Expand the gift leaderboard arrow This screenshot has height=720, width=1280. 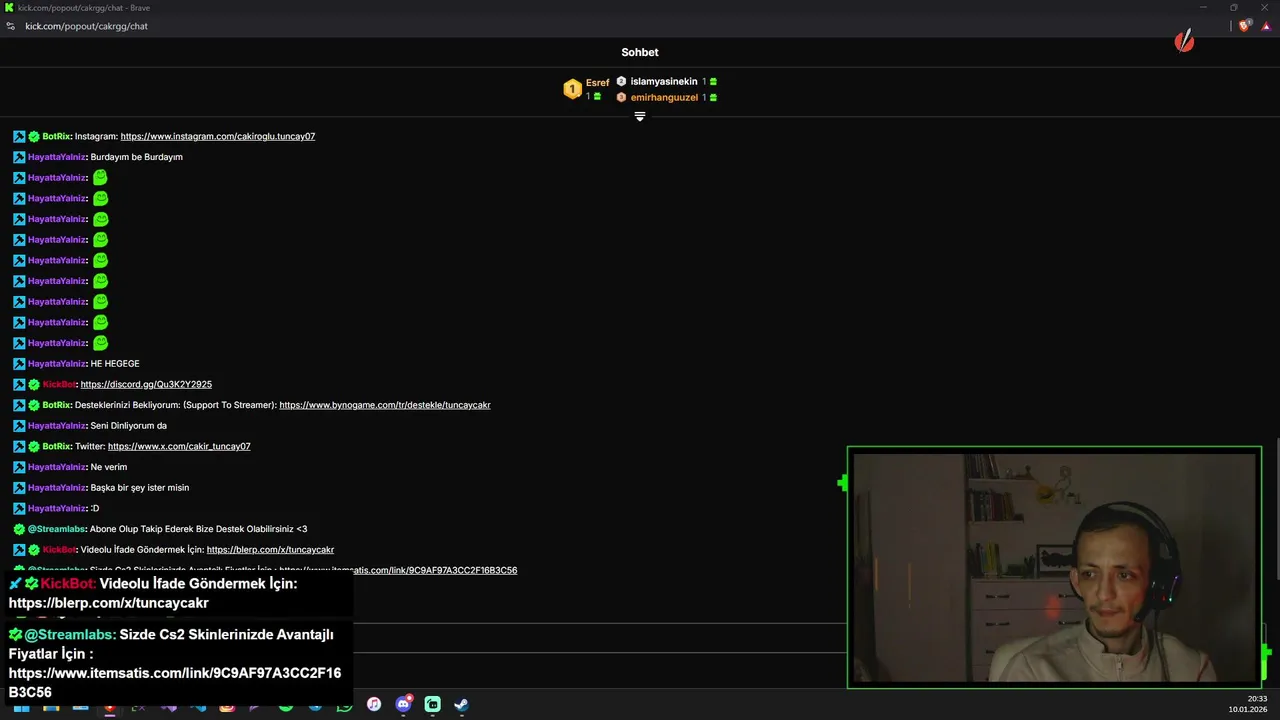[640, 117]
